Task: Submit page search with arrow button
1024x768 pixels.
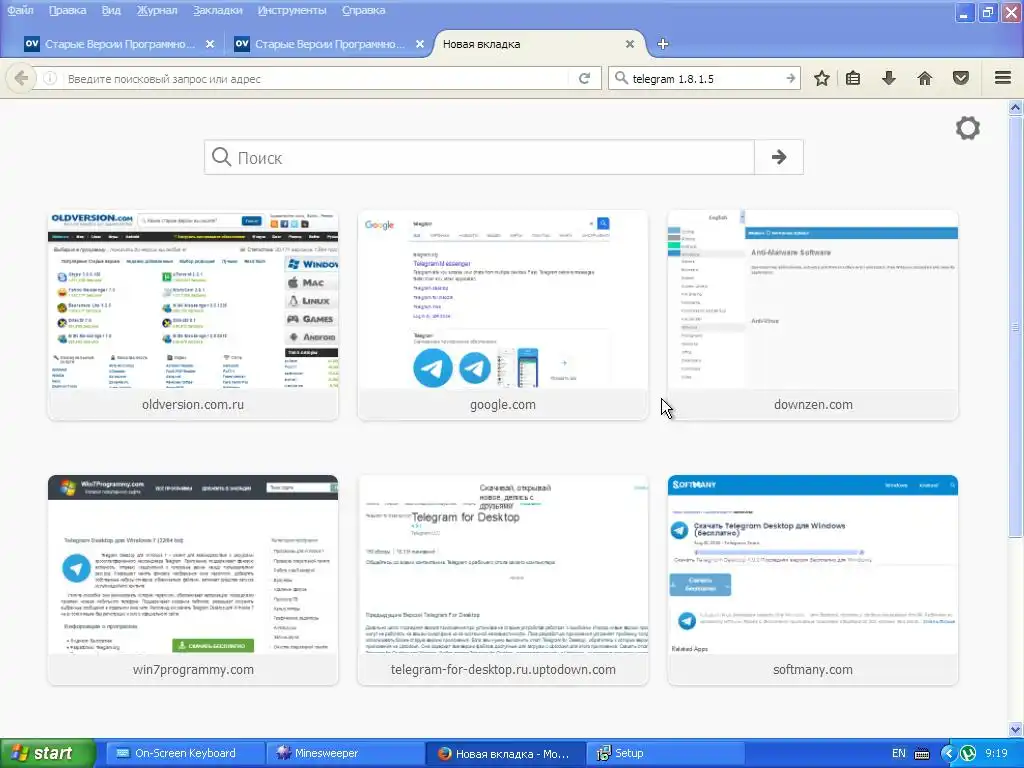Action: click(x=778, y=157)
